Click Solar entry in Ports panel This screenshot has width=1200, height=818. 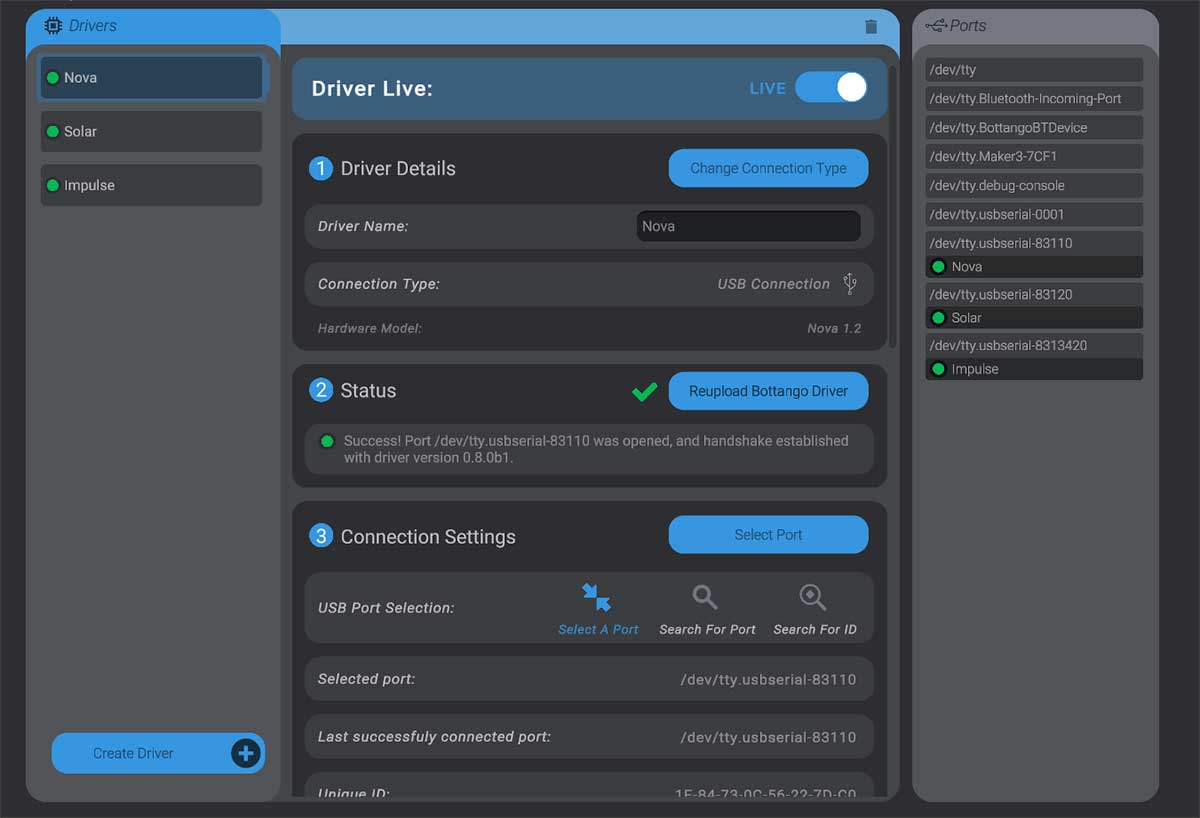coord(1034,318)
